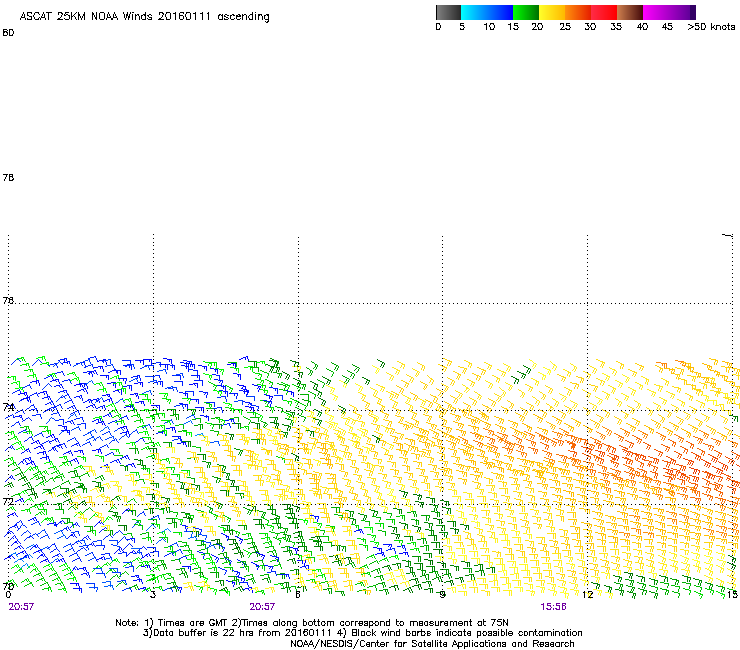Click the 20:57 time label near longitude 6
This screenshot has width=740, height=650.
[x=262, y=607]
